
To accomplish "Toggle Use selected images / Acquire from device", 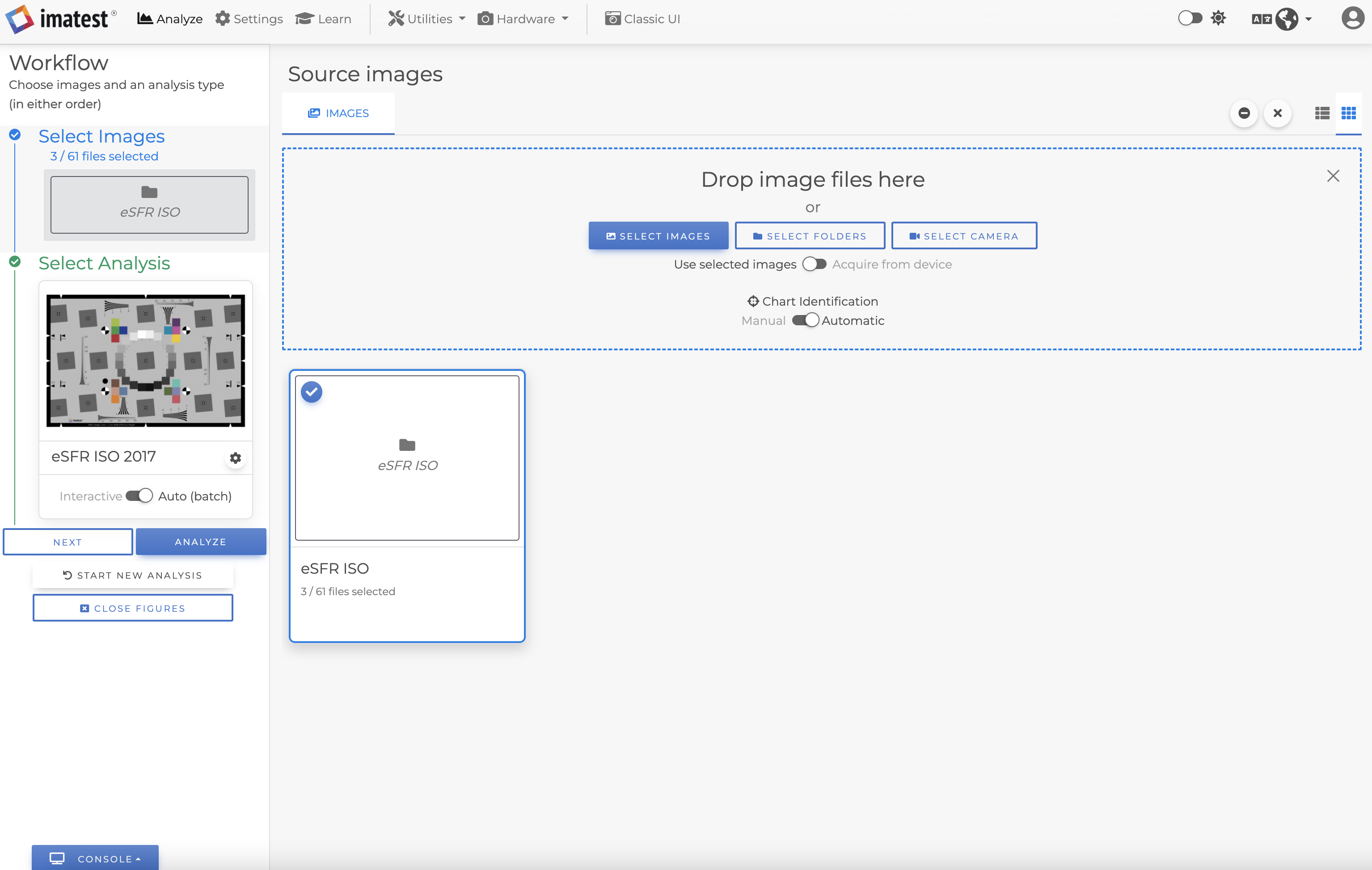I will pyautogui.click(x=814, y=264).
